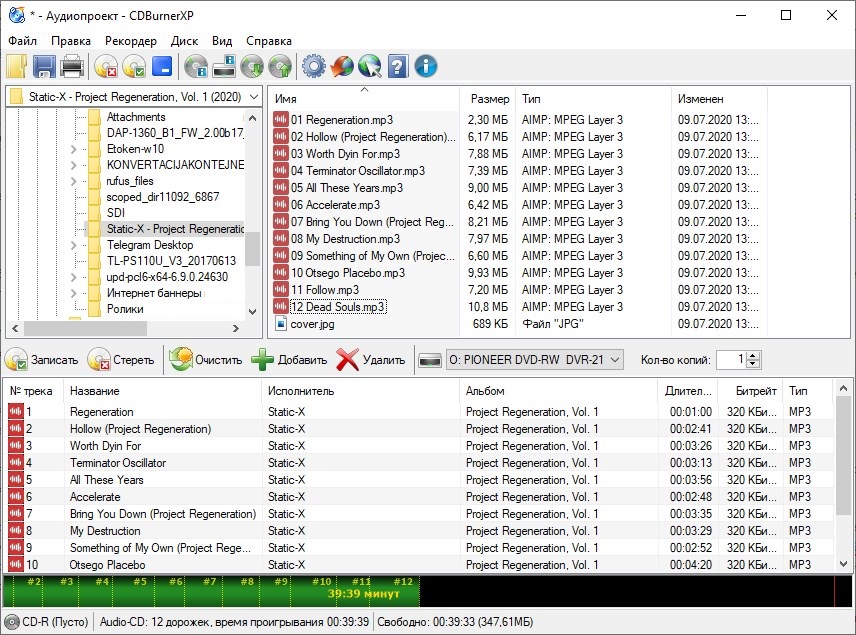Click the track icon of track 10, Otsego Placebo
Screen dimensions: 856x635
click(16, 565)
